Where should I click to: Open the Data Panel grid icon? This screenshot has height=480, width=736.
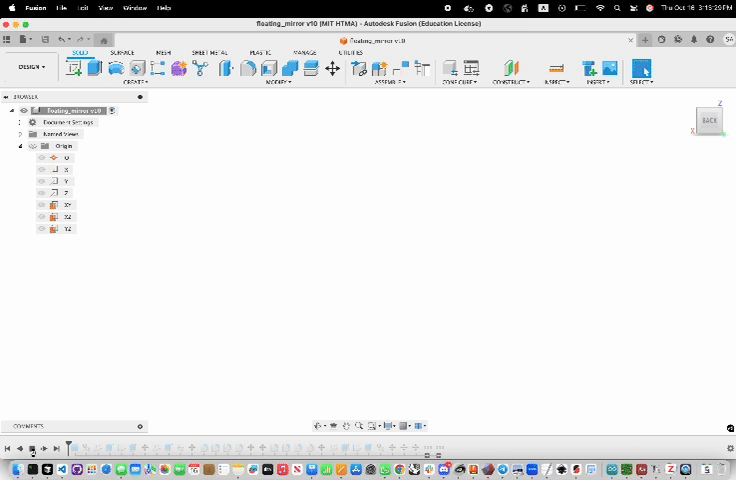point(7,39)
